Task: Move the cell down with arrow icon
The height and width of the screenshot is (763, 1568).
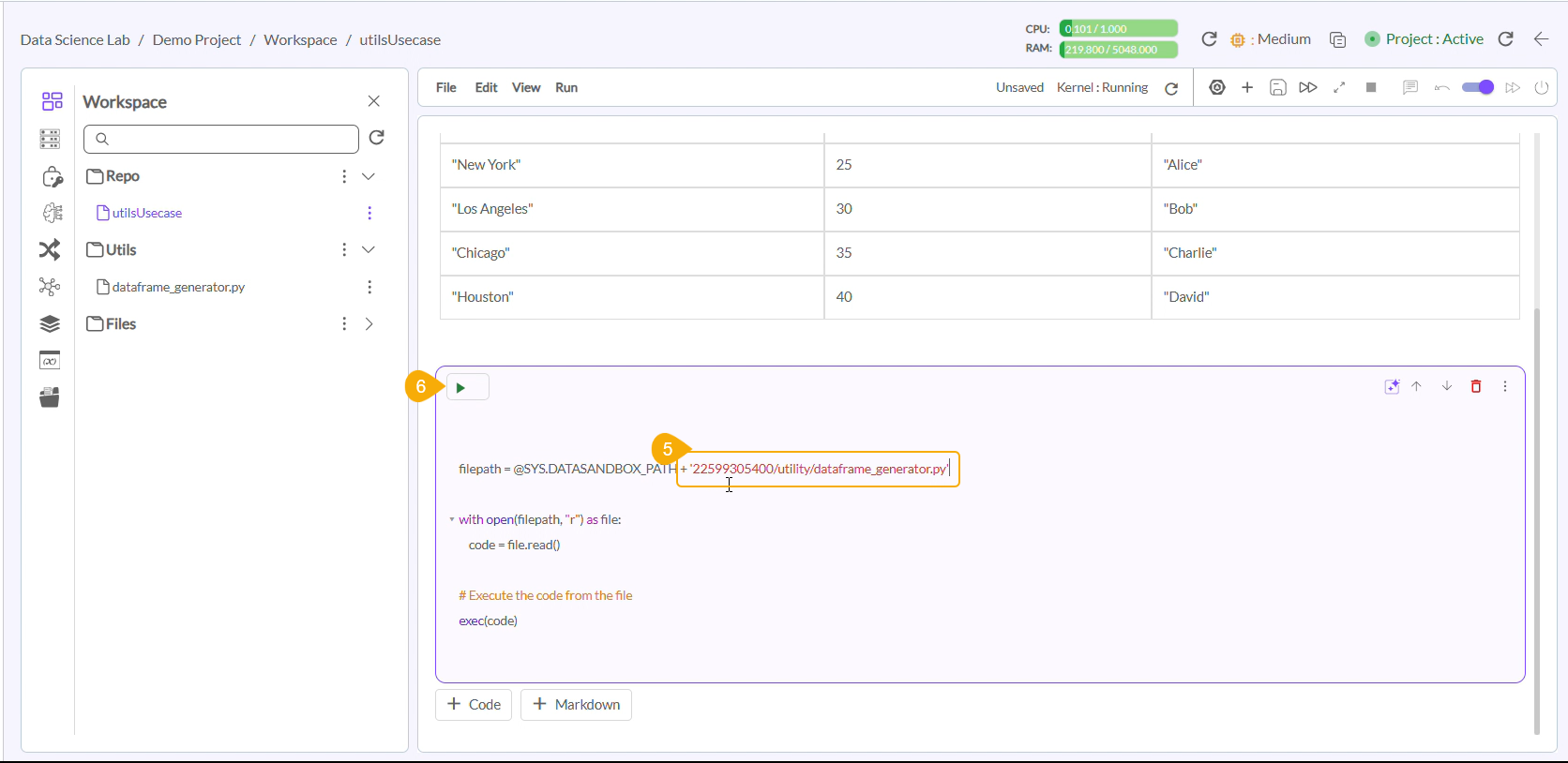Action: click(1446, 386)
